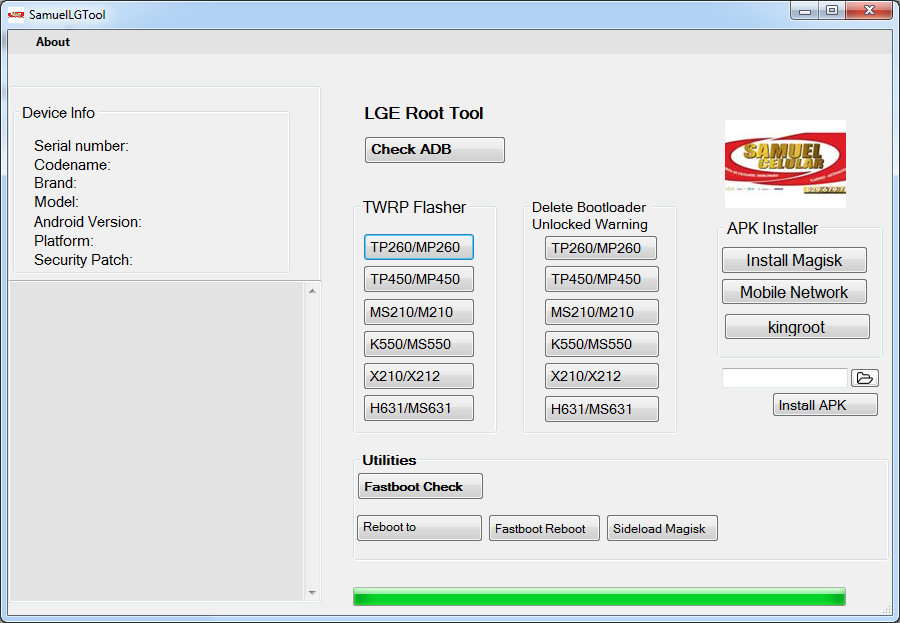Select the Codename label
The height and width of the screenshot is (623, 900).
tap(72, 165)
